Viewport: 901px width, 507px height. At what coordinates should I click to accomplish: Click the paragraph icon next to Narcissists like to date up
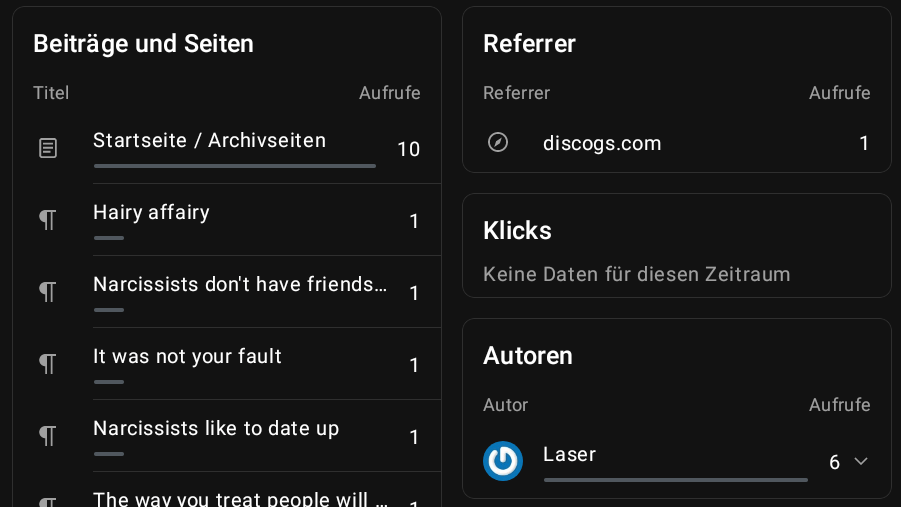(48, 436)
